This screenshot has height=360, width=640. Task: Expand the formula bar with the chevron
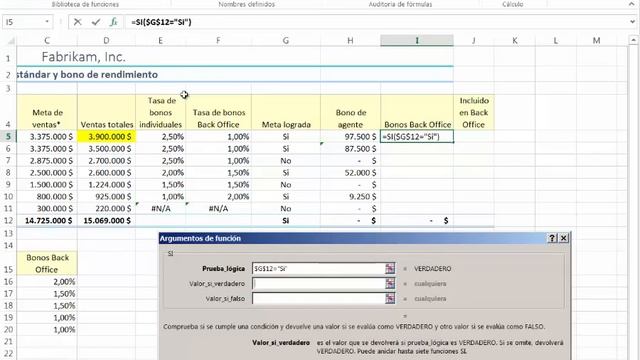(x=633, y=22)
